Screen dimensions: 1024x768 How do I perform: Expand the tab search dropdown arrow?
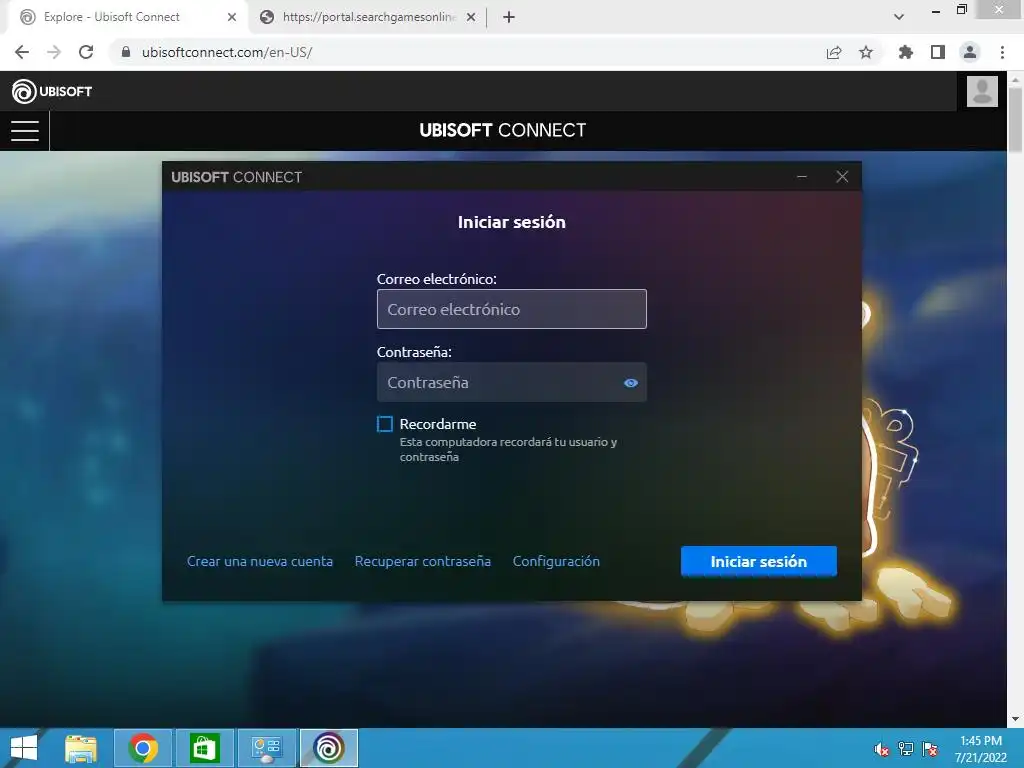click(x=899, y=17)
